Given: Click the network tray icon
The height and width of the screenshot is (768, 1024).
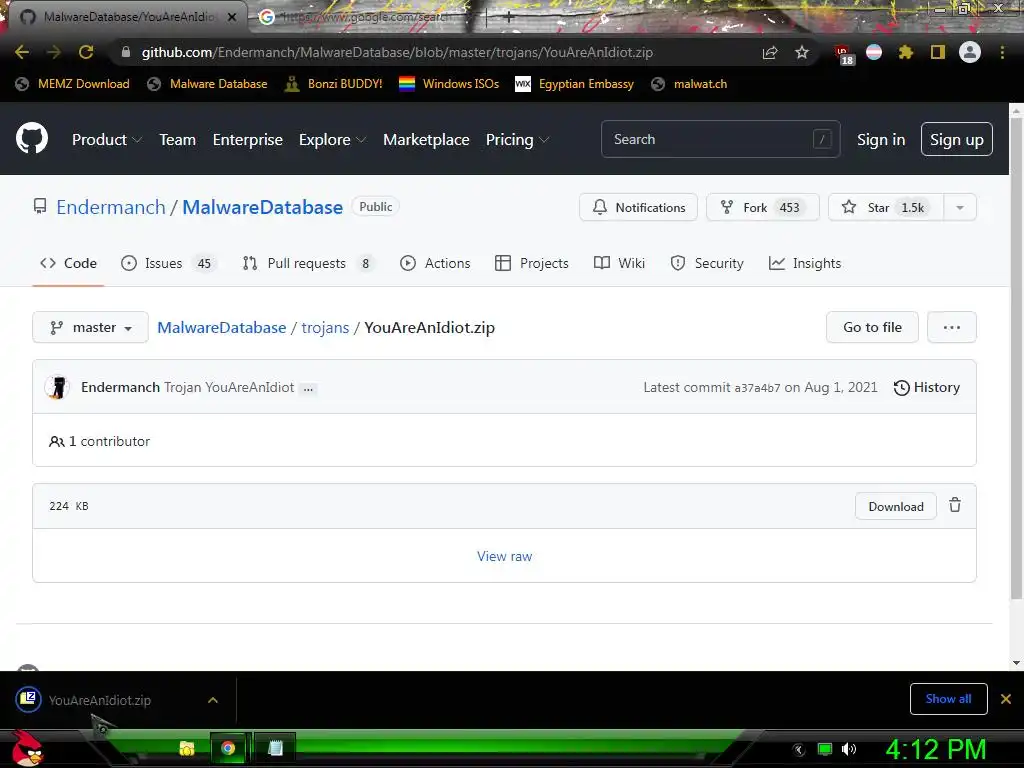Looking at the screenshot, I should point(825,749).
